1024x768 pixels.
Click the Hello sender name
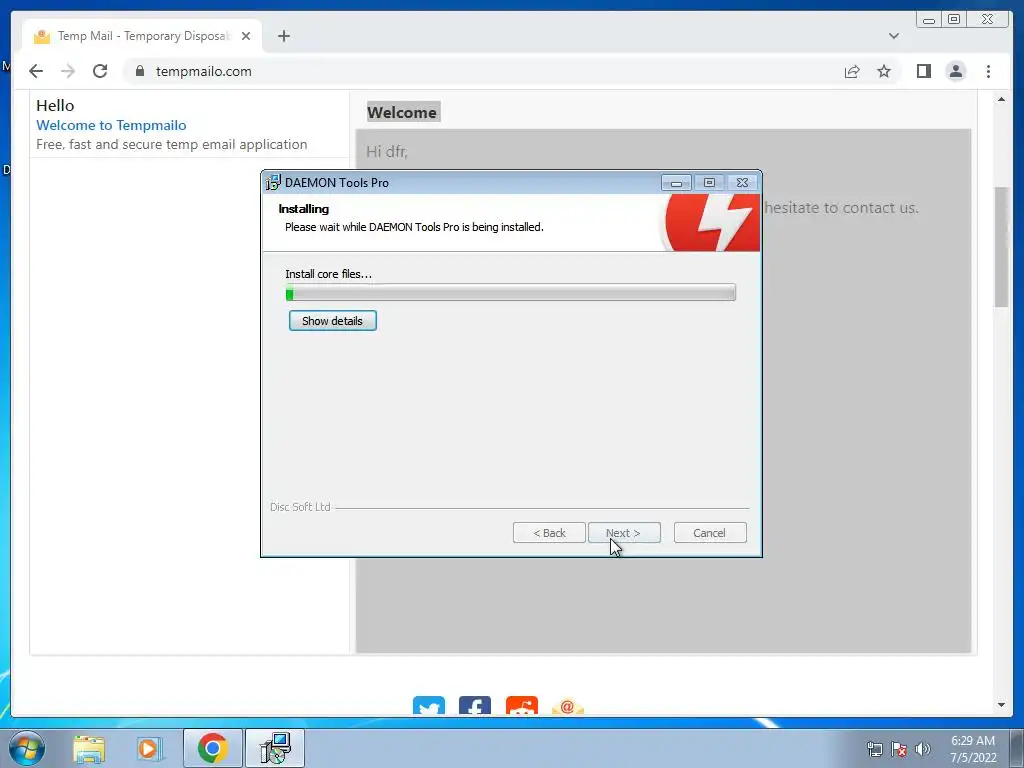55,105
